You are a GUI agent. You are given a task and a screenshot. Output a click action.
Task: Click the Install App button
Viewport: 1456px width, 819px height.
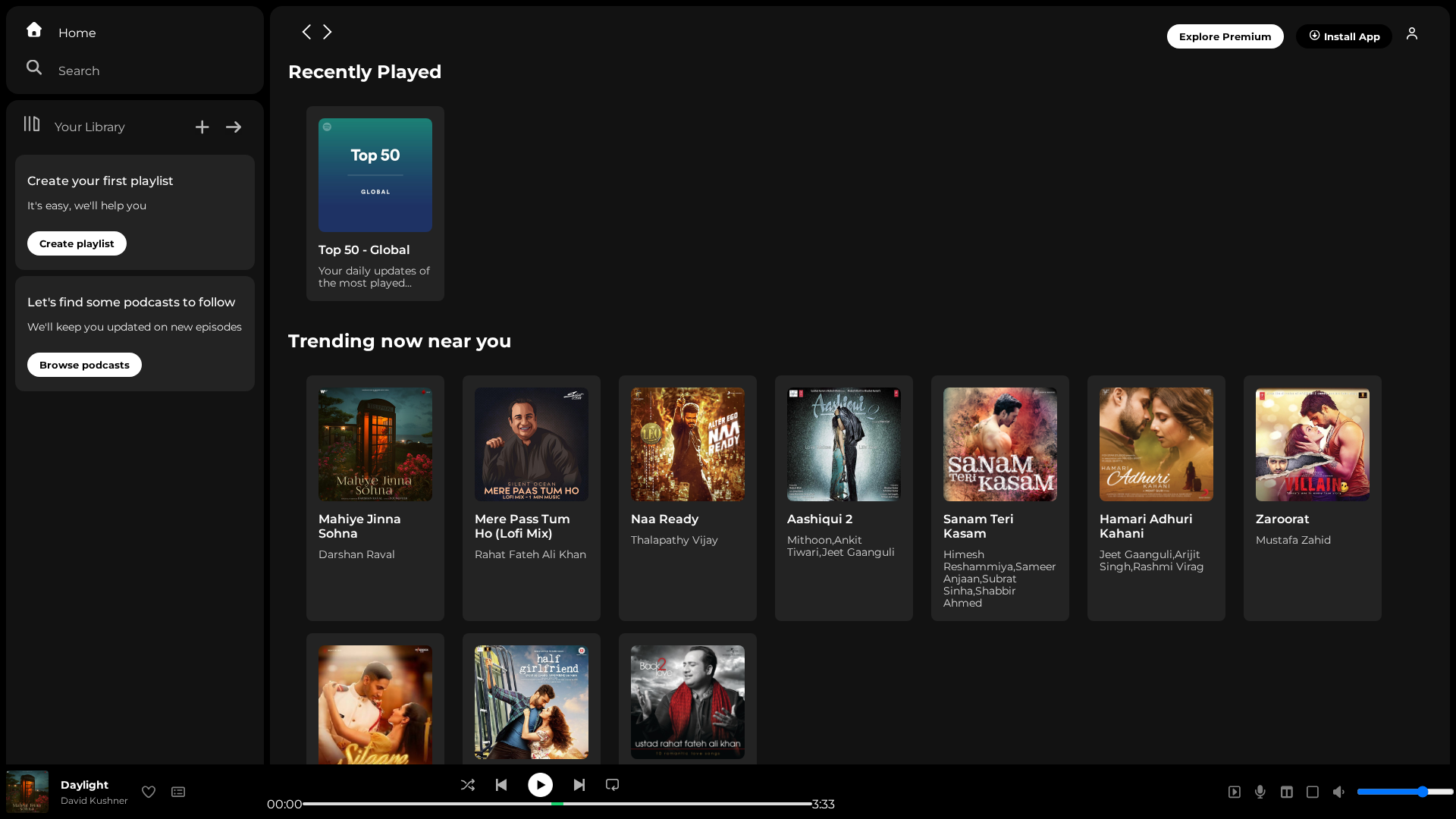[1344, 36]
